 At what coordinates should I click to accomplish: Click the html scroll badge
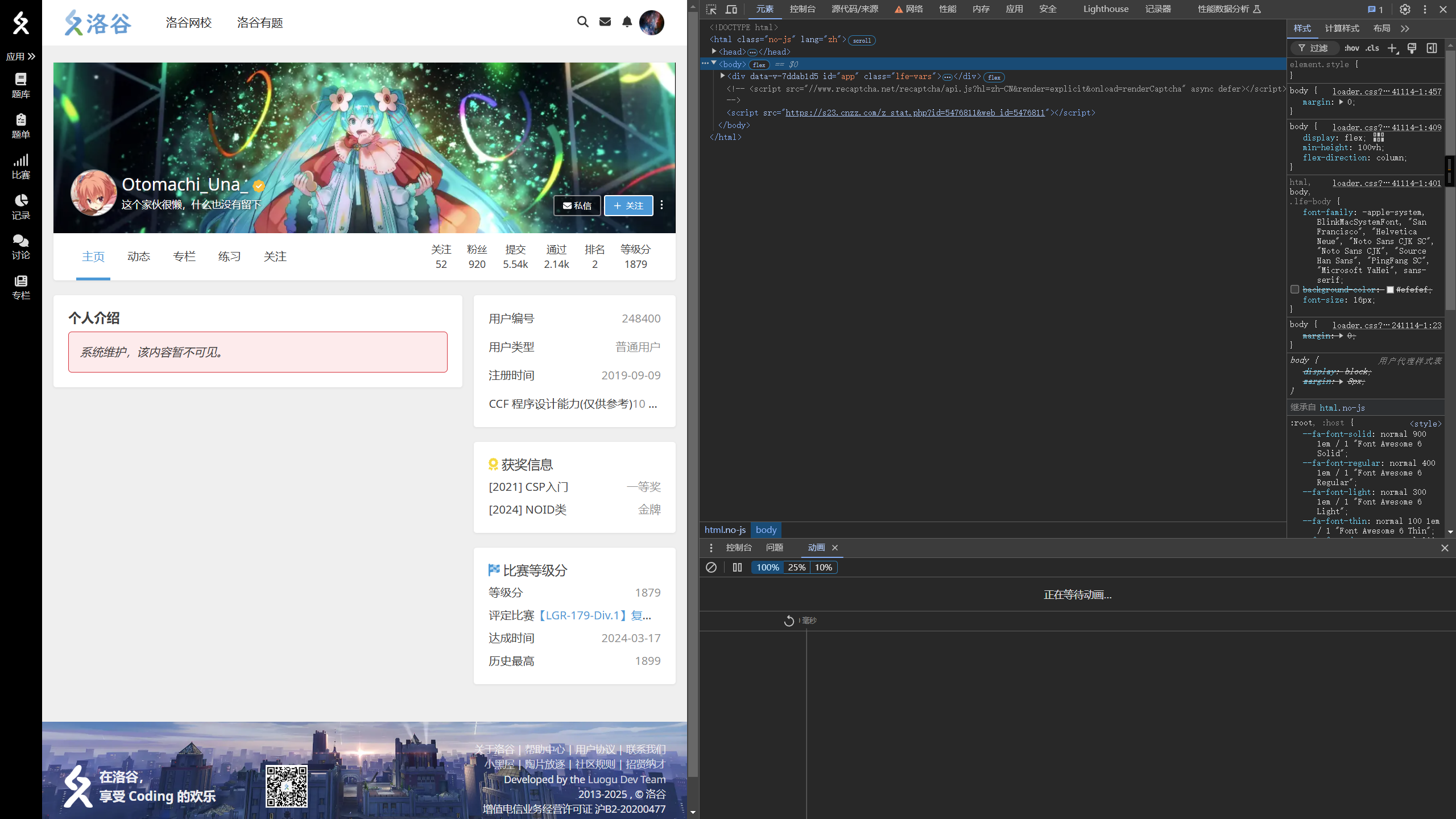coord(862,40)
